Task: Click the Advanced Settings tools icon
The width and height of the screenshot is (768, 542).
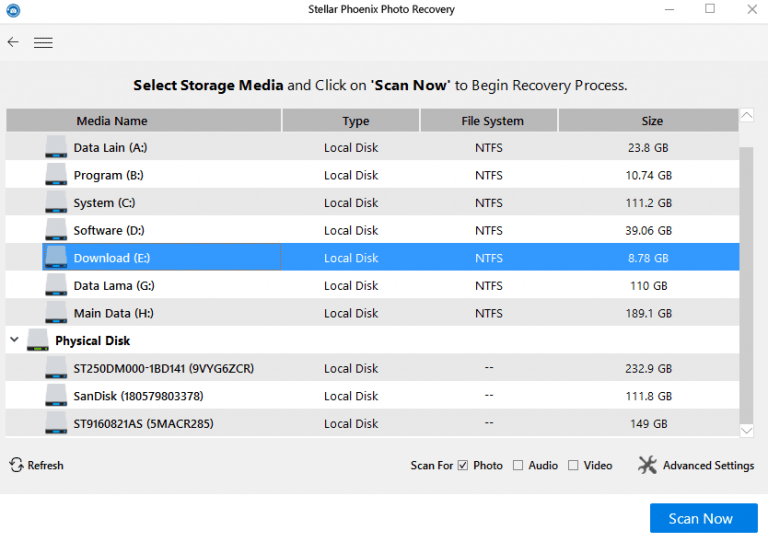Action: click(648, 465)
